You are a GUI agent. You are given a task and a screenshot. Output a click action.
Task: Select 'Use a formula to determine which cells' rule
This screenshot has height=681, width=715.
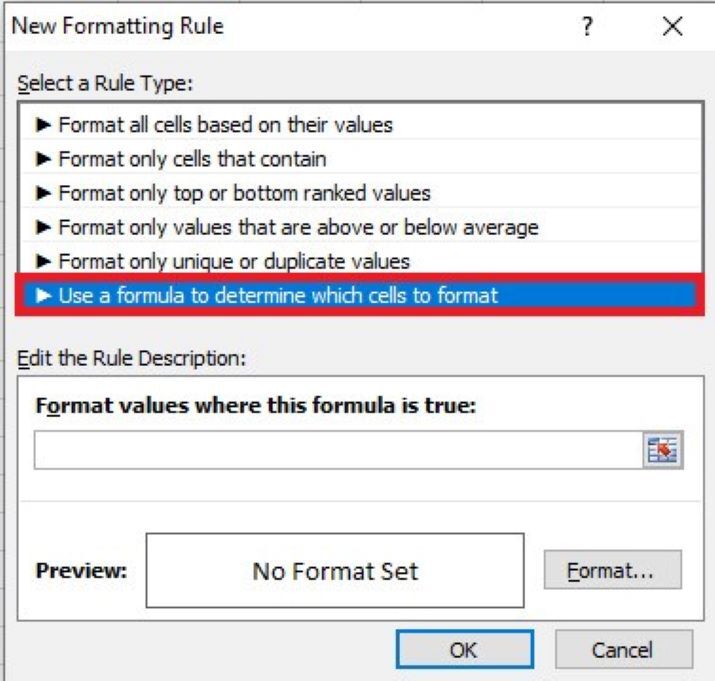tap(278, 296)
